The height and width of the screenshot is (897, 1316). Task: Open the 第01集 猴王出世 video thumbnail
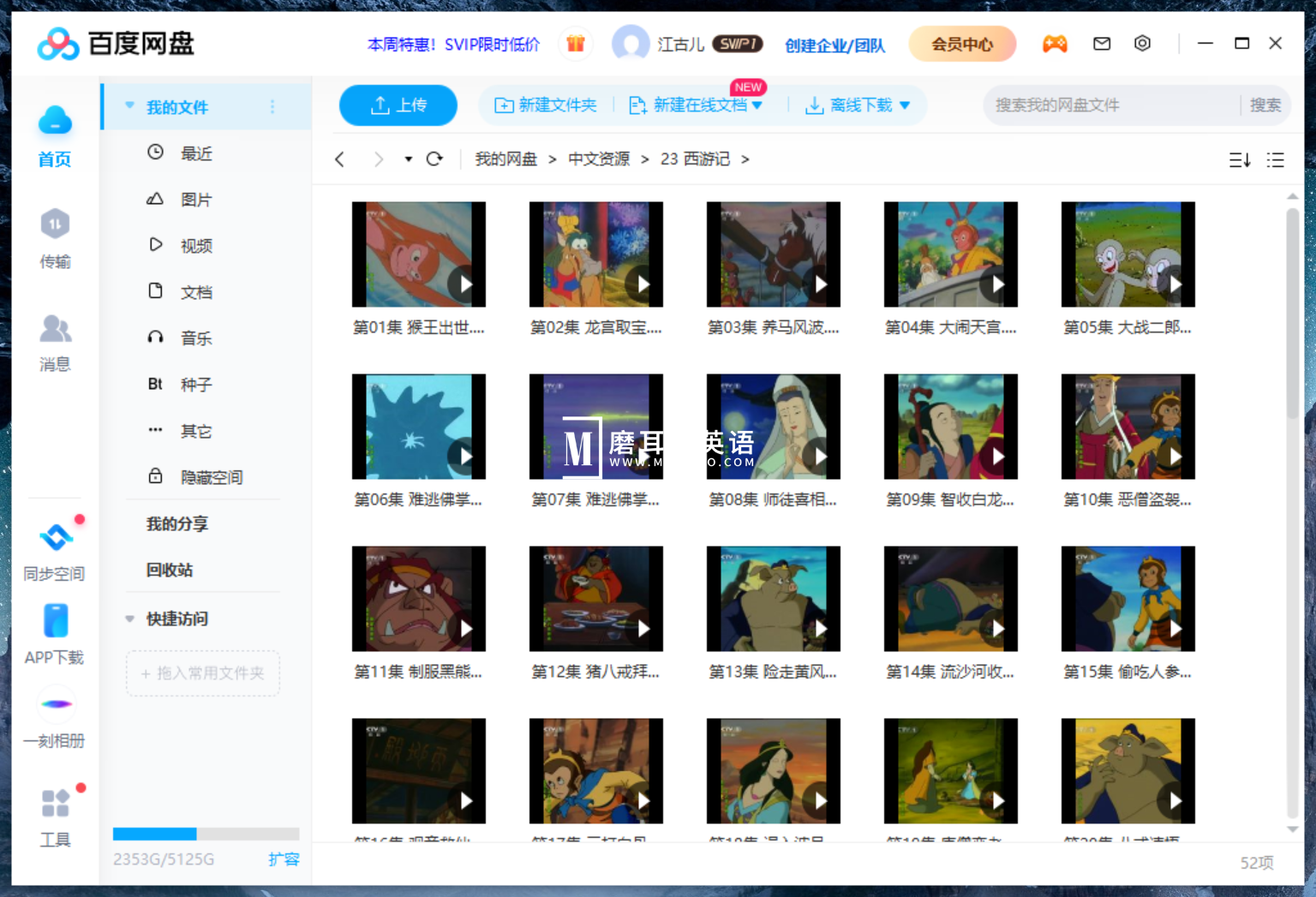click(x=418, y=254)
